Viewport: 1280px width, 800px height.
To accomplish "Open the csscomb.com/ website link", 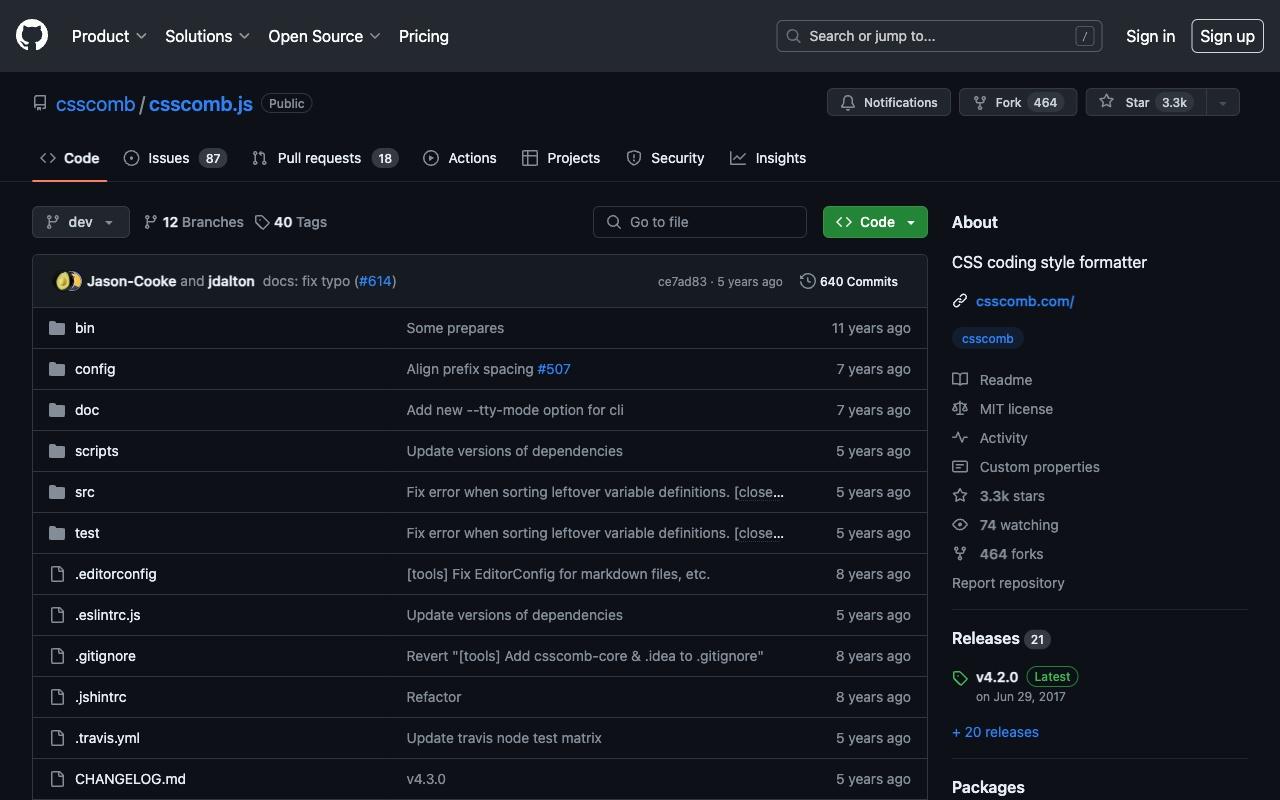I will (x=1025, y=301).
